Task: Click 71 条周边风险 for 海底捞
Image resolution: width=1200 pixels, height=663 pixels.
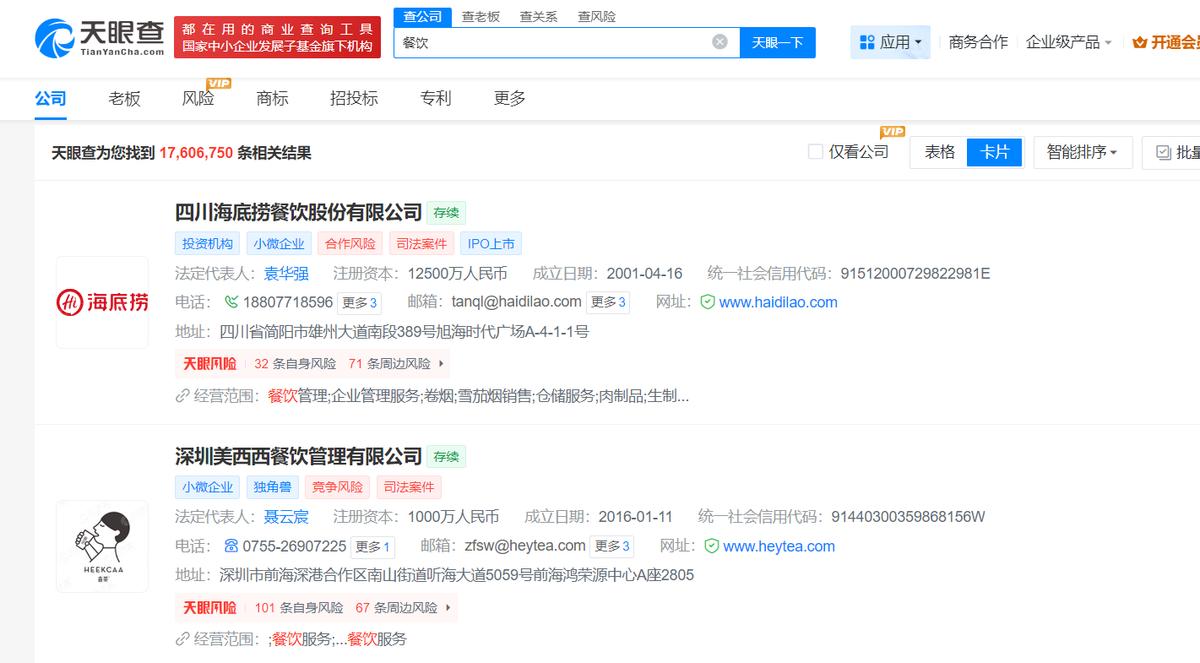Action: 389,364
